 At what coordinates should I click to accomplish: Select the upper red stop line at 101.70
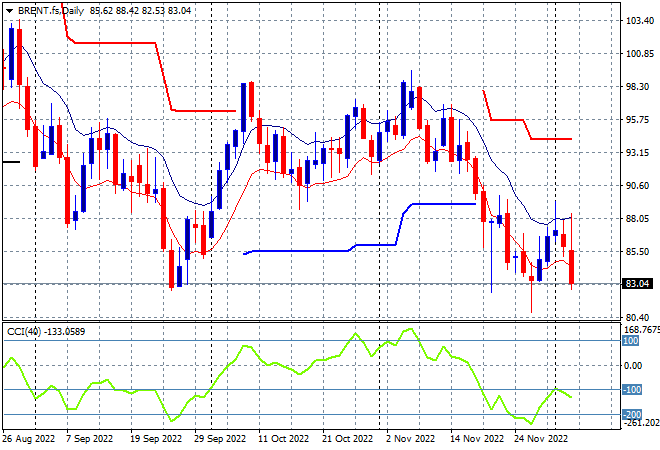pos(115,43)
